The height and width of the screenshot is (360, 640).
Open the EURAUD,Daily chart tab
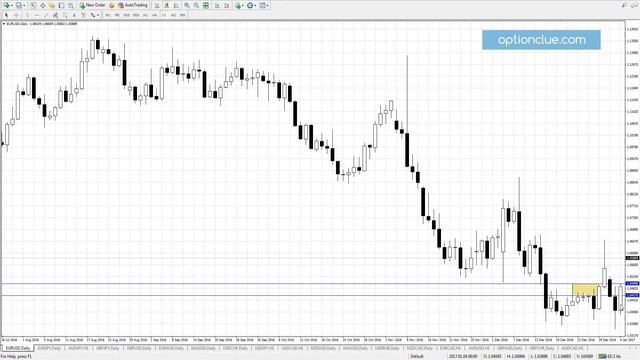[171, 348]
